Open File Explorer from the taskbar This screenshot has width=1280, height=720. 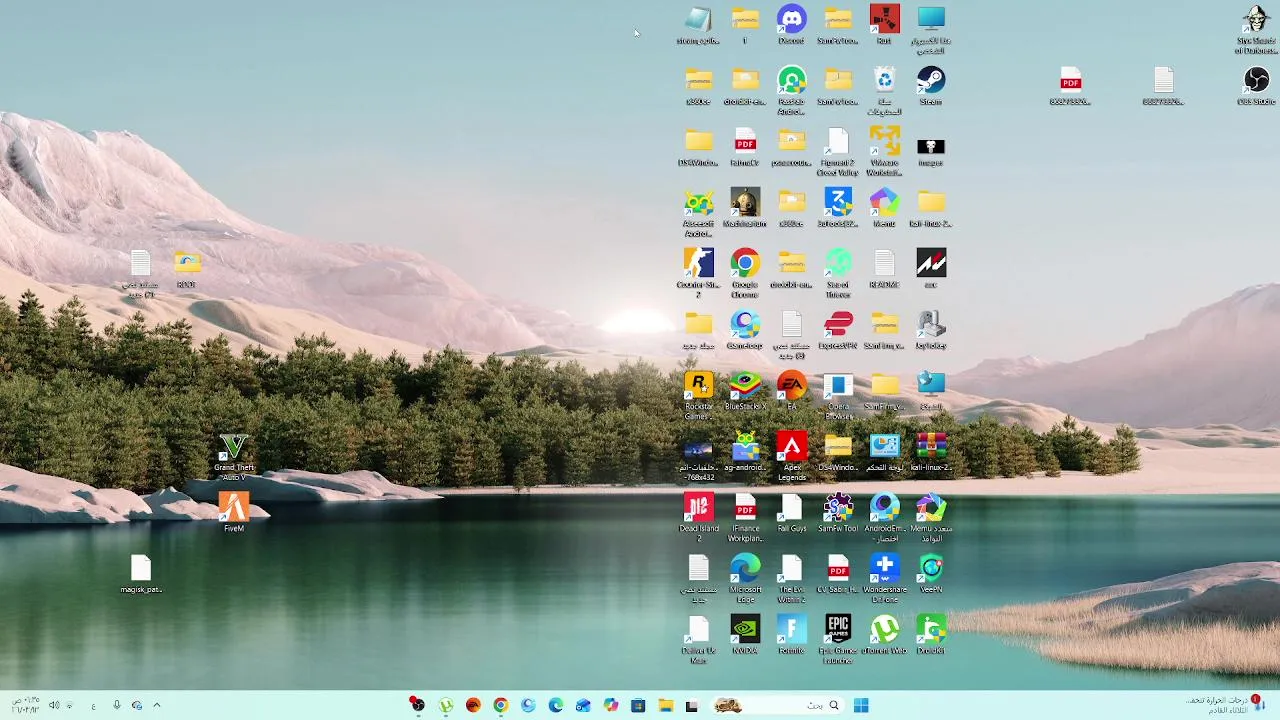pos(665,705)
